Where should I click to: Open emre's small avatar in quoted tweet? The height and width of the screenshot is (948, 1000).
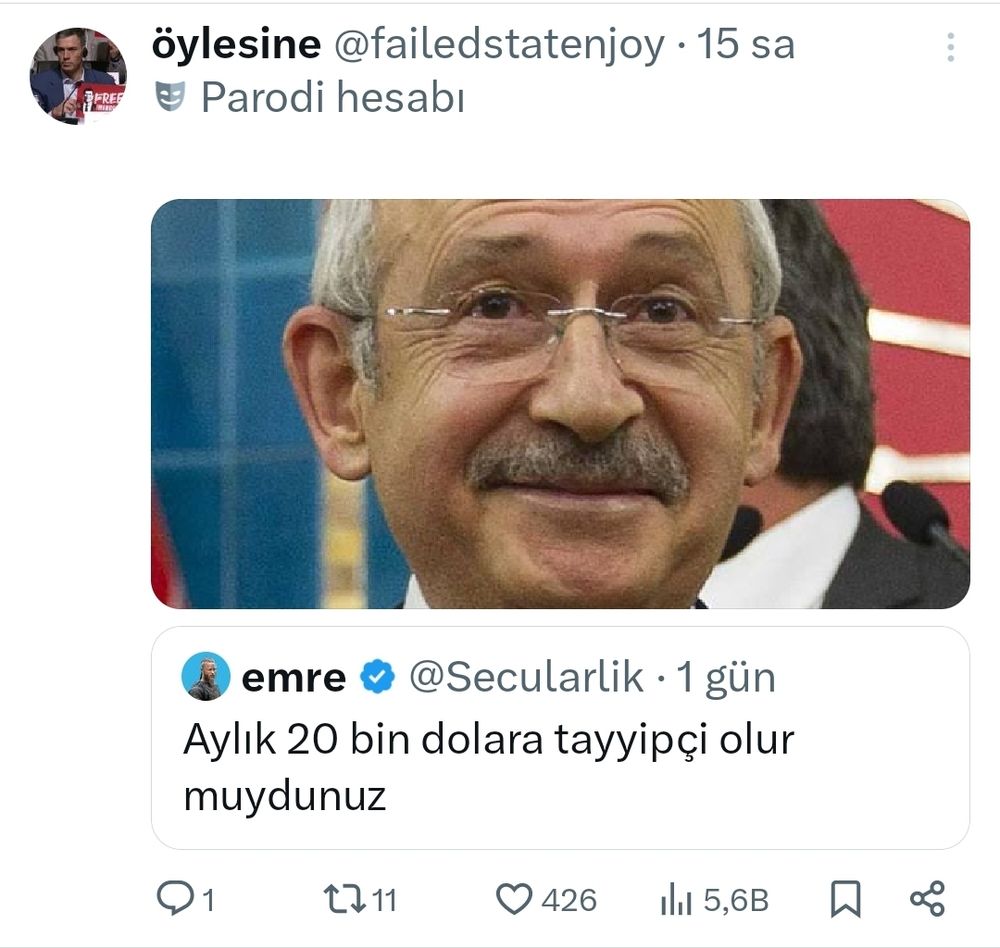[x=205, y=676]
